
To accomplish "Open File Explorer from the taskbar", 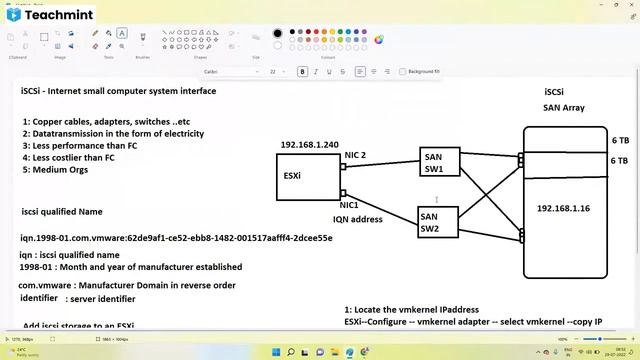I will tap(335, 352).
